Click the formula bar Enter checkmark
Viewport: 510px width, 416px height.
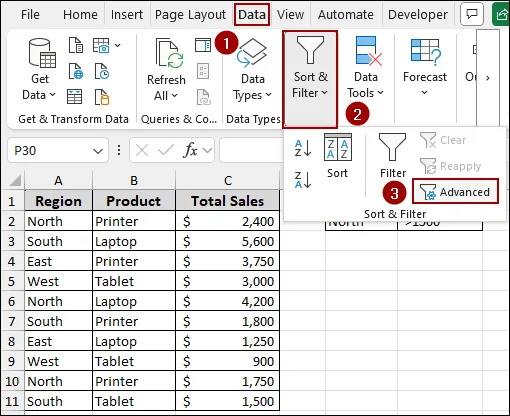click(165, 151)
